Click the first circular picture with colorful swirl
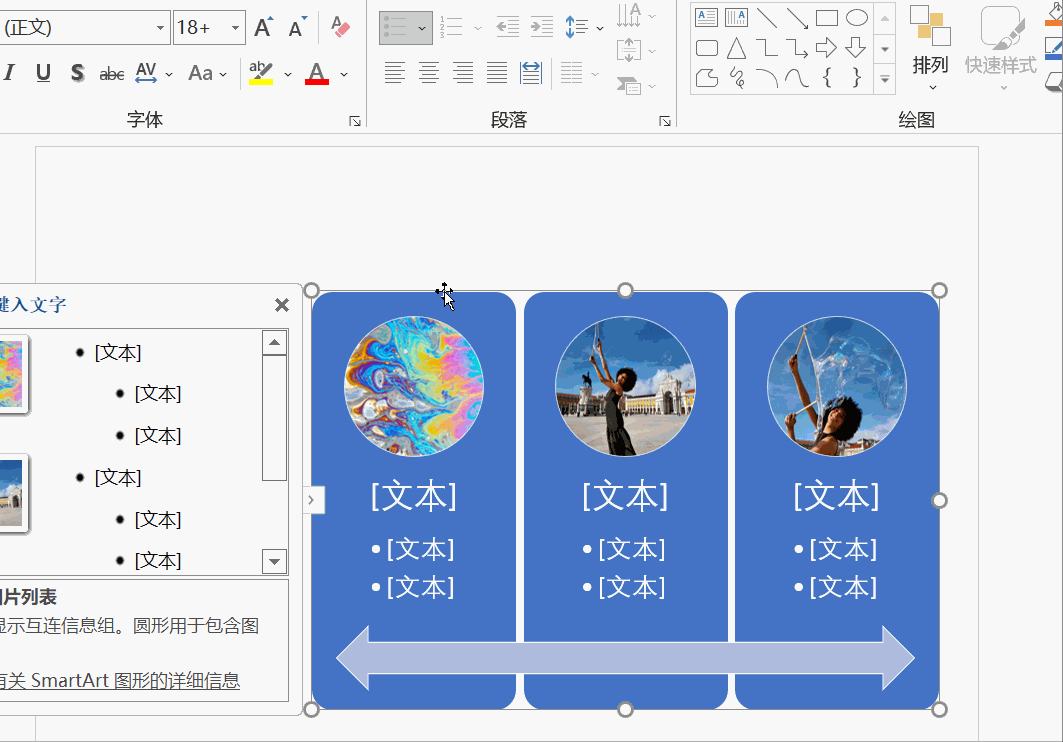 (414, 386)
